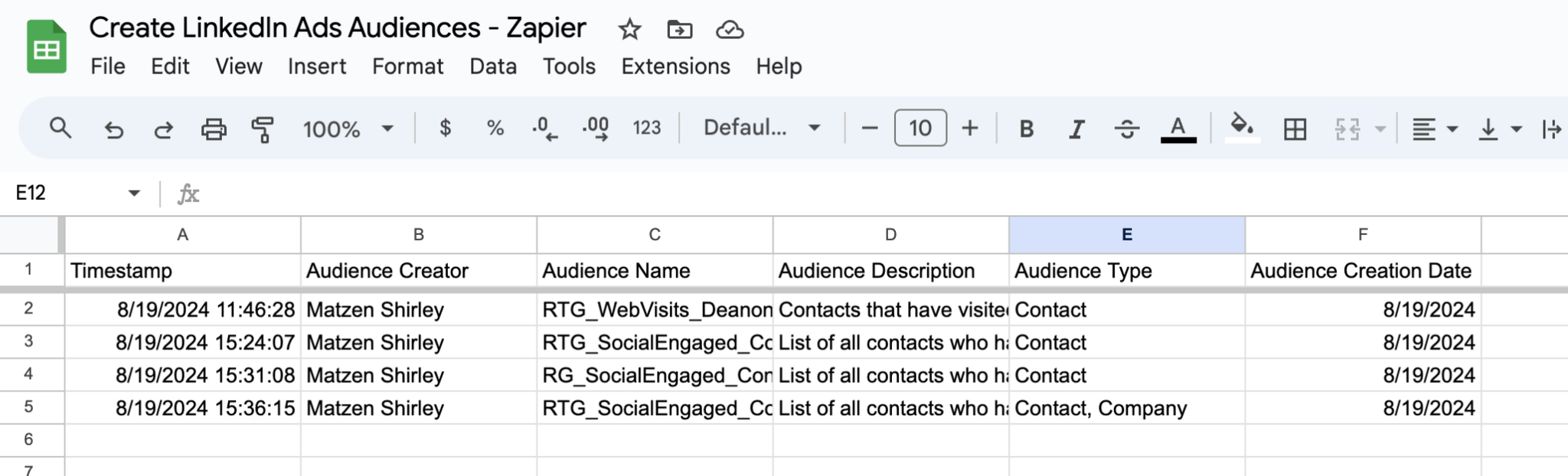Select column C header
Image resolution: width=1568 pixels, height=476 pixels.
pos(655,235)
